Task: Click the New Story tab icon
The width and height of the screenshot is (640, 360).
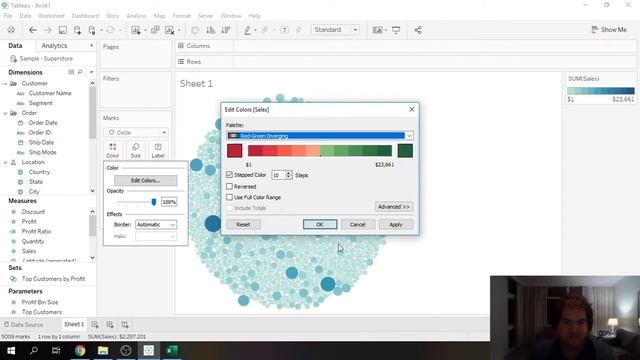Action: (x=125, y=324)
